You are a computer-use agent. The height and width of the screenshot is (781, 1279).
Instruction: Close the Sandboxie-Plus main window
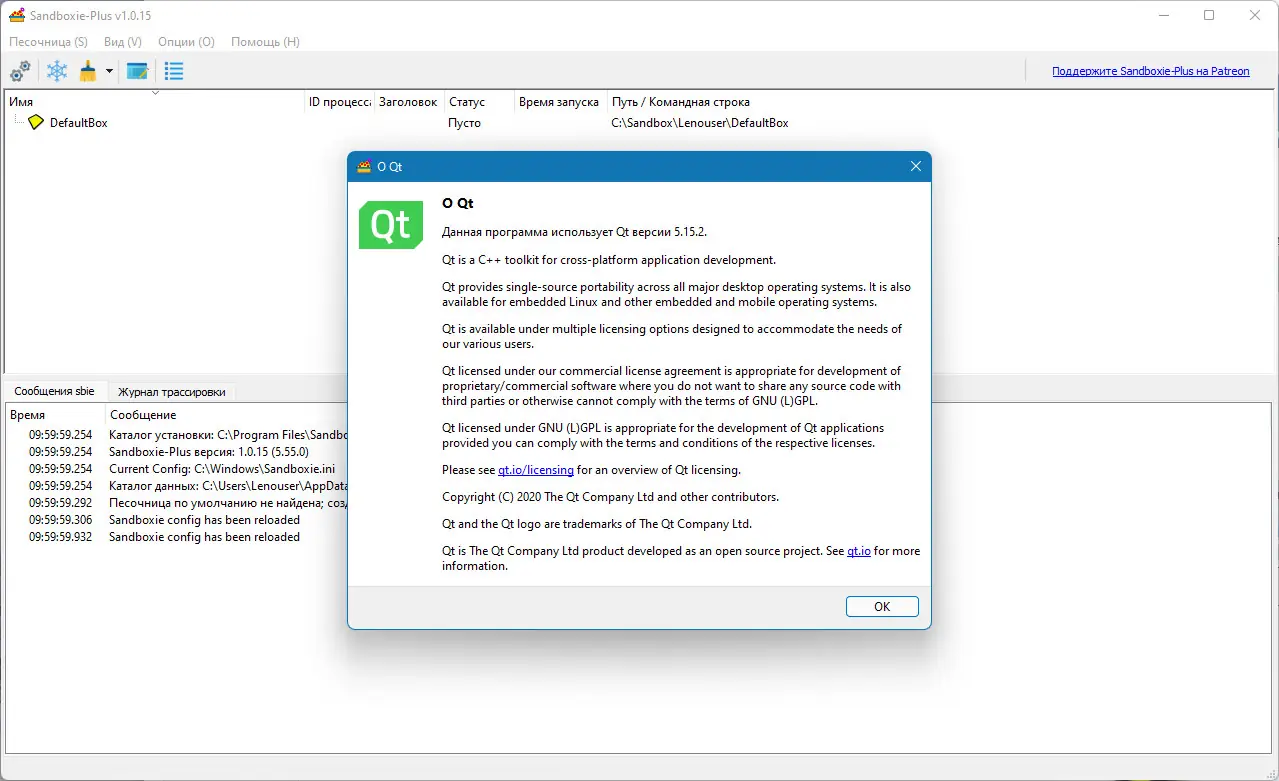(x=1255, y=15)
